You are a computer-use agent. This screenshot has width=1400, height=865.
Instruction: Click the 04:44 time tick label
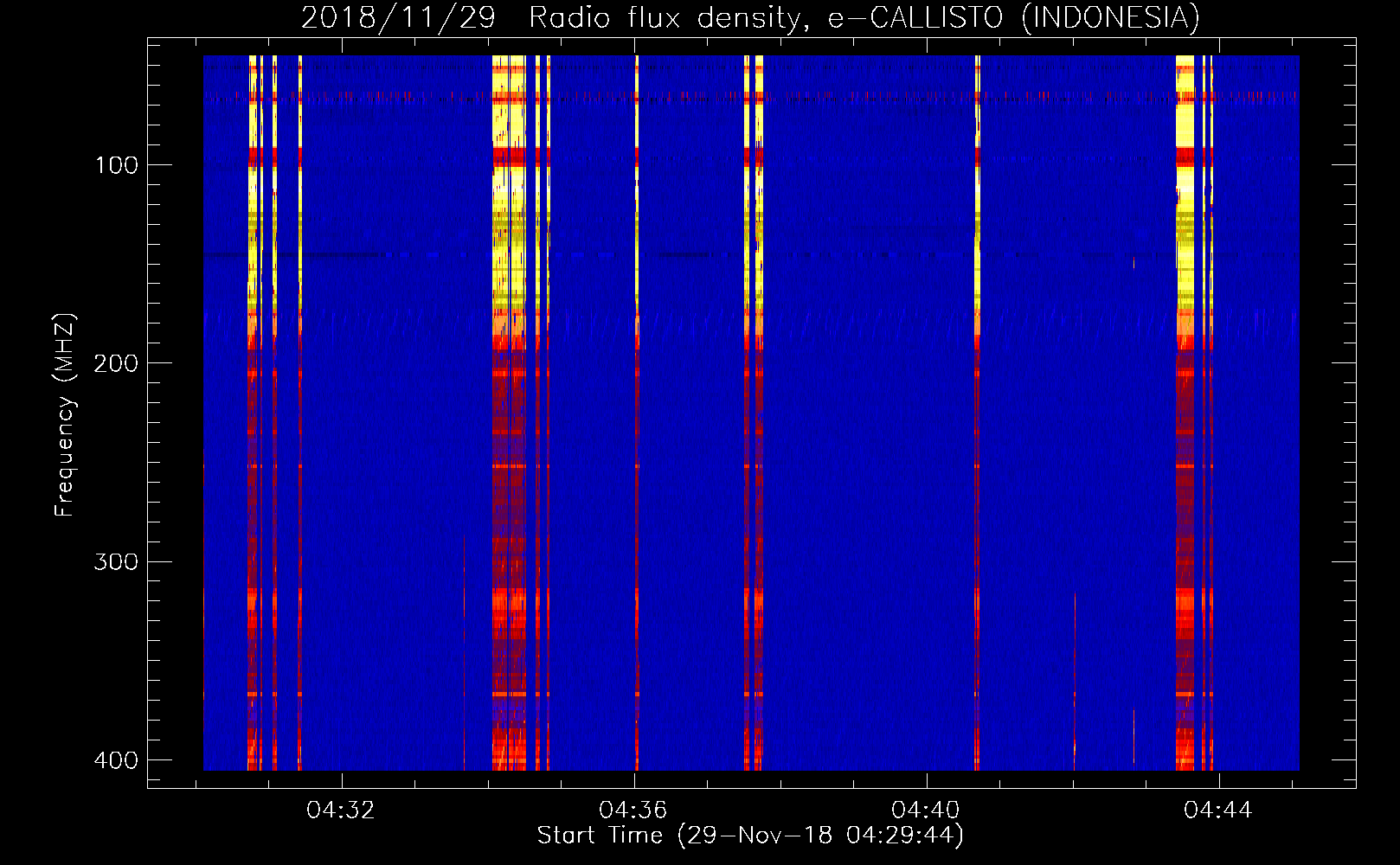click(1218, 811)
